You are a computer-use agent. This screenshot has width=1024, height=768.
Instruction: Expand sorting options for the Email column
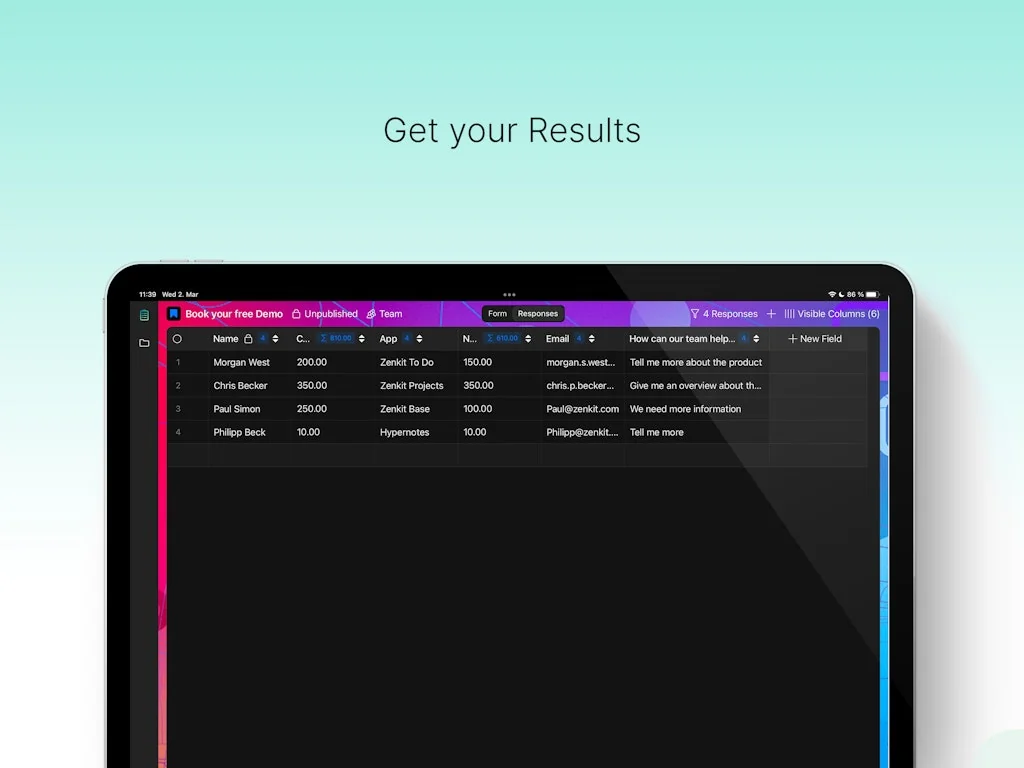coord(592,339)
